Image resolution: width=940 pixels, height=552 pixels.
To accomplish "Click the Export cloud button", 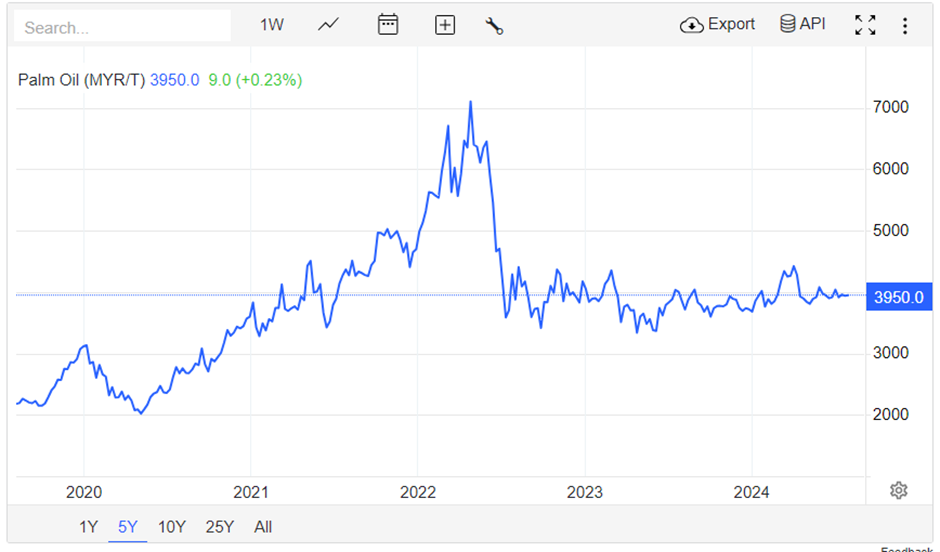I will point(717,25).
